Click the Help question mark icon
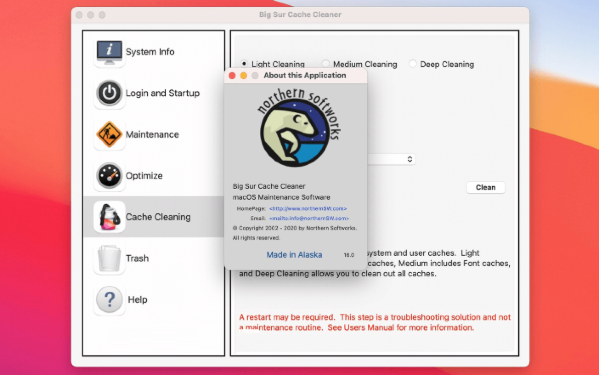Viewport: 599px width, 375px height. [x=109, y=300]
